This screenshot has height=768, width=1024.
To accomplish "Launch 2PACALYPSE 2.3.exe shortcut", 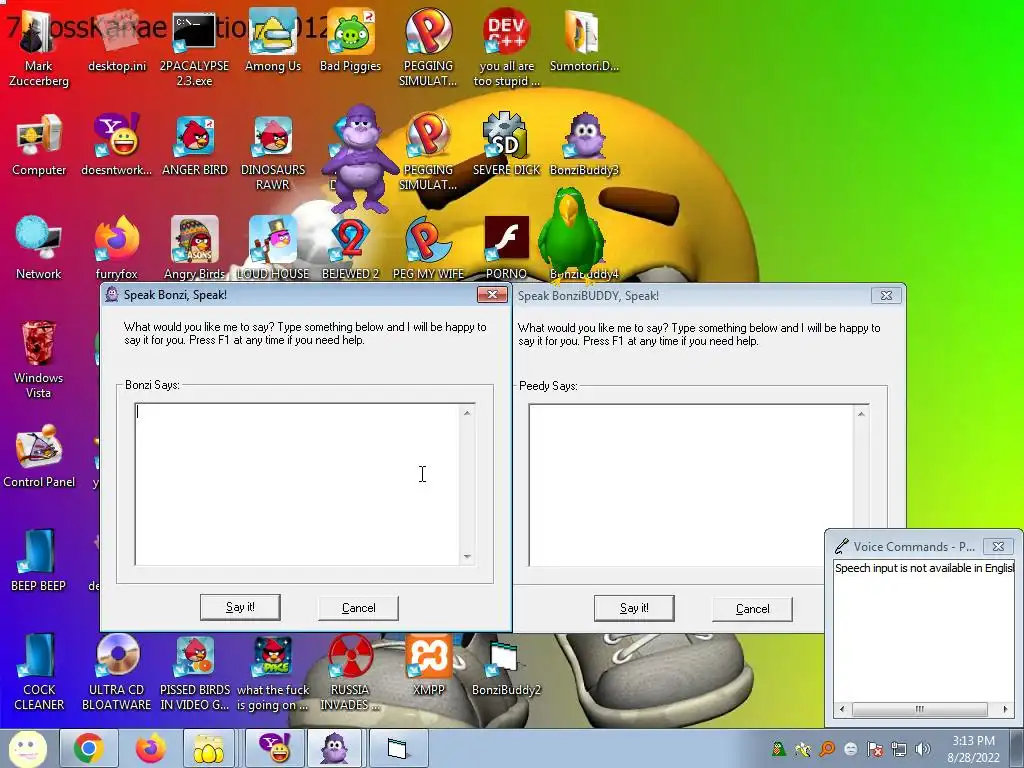I will point(194,49).
